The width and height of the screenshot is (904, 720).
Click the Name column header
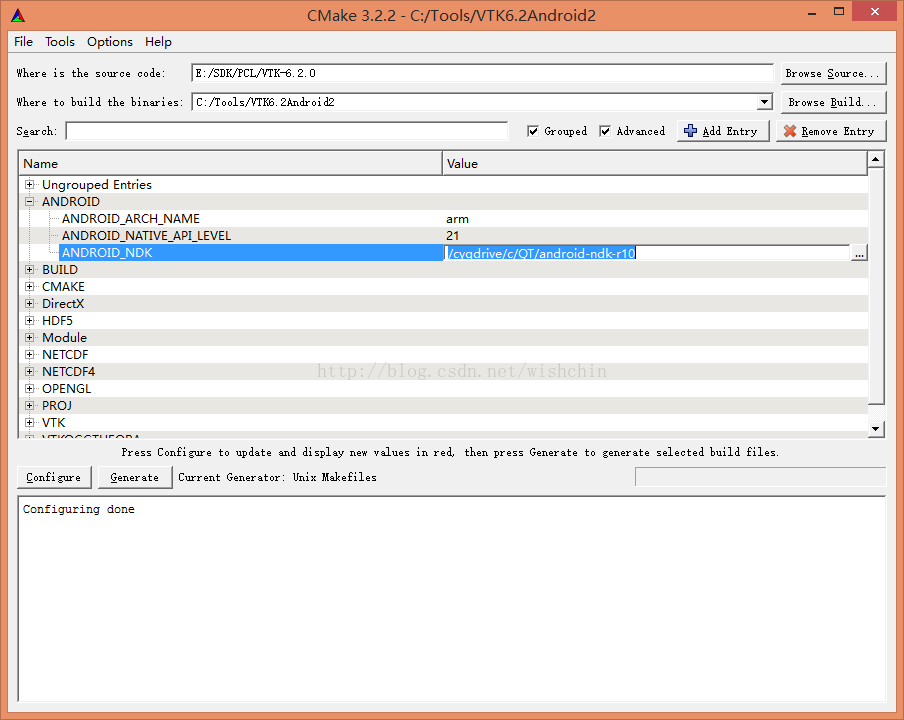point(230,164)
